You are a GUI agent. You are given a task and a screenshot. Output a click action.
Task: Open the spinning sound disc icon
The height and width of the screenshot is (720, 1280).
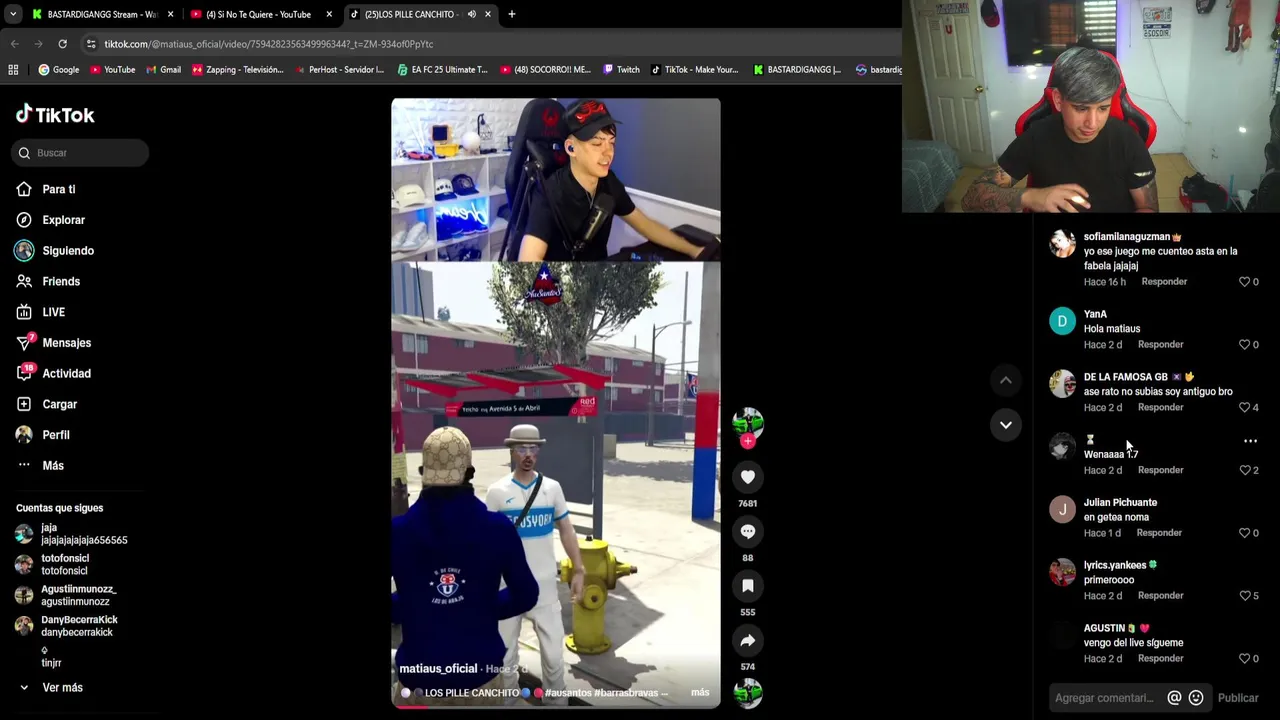point(747,693)
